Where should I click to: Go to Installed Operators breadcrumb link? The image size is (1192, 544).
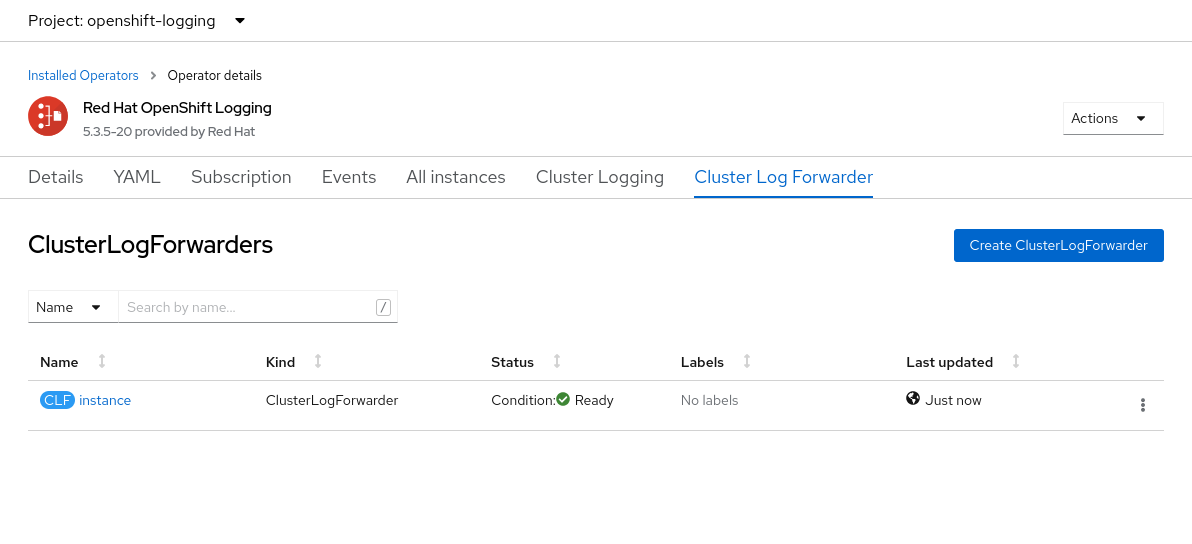pyautogui.click(x=83, y=75)
